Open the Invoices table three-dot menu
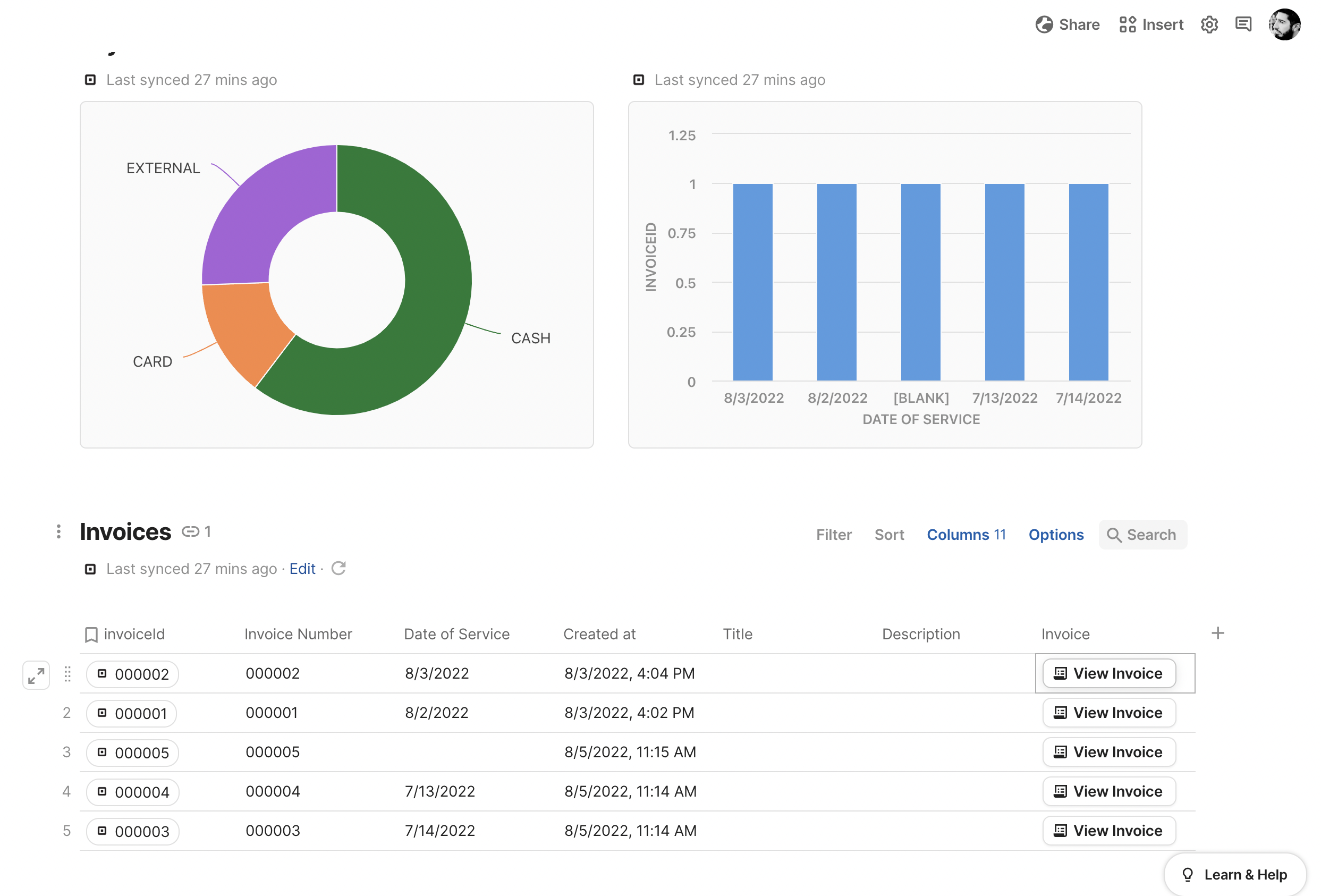Image resolution: width=1321 pixels, height=896 pixels. [58, 531]
